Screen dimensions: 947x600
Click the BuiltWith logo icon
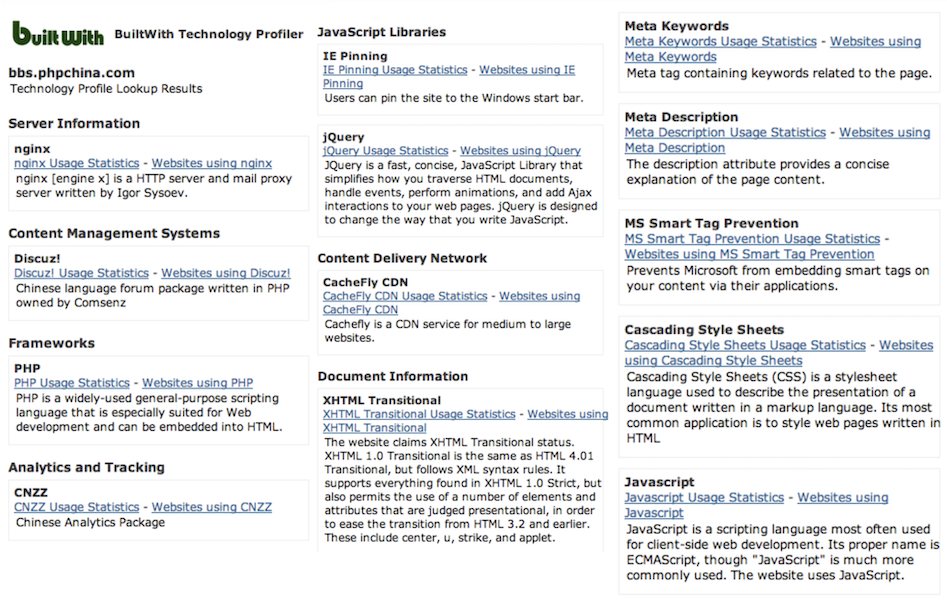[x=58, y=34]
